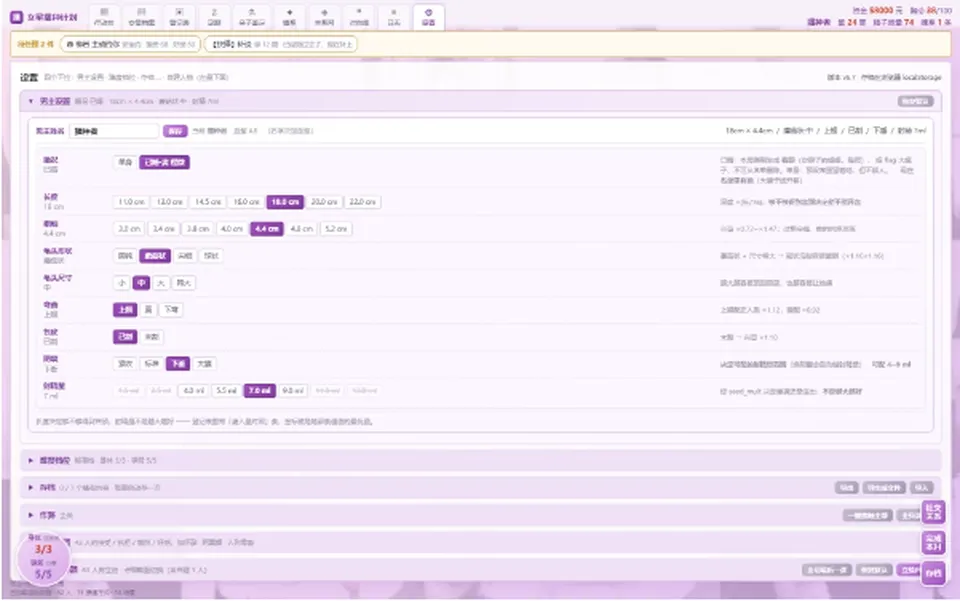Focus the name text input field
This screenshot has height=601, width=960.
coord(114,131)
